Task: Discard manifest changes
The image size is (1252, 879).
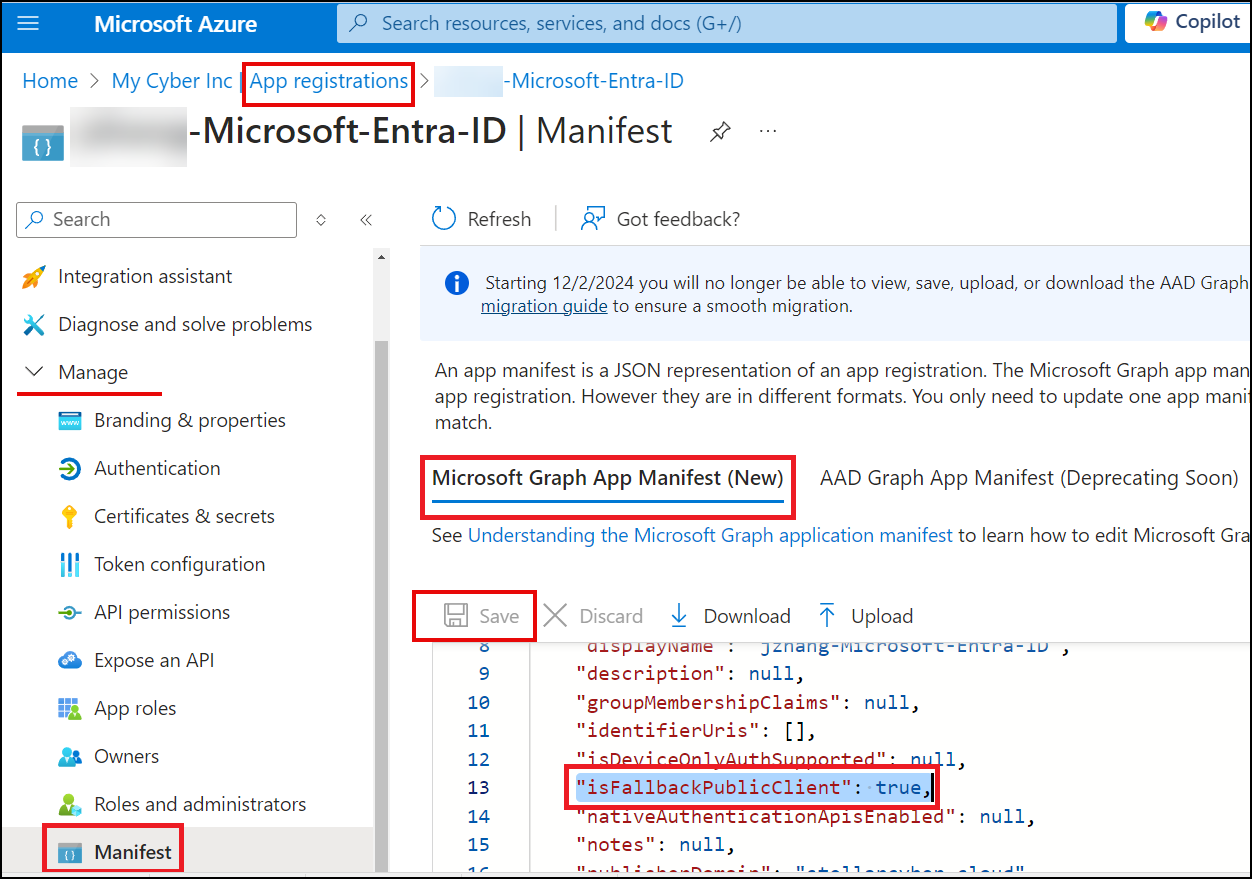Action: click(x=594, y=616)
